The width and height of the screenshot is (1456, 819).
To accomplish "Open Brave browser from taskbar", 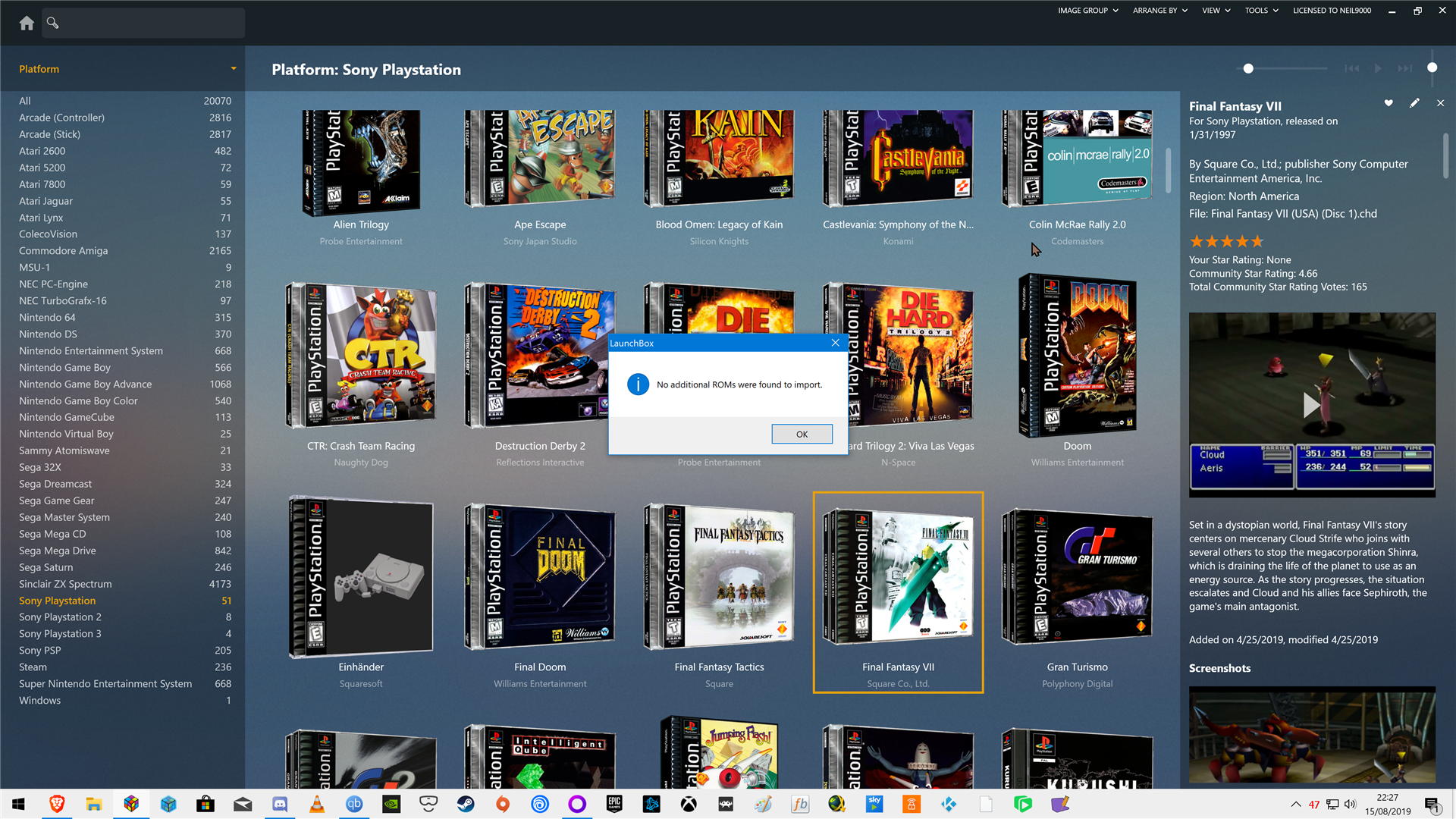I will click(57, 804).
